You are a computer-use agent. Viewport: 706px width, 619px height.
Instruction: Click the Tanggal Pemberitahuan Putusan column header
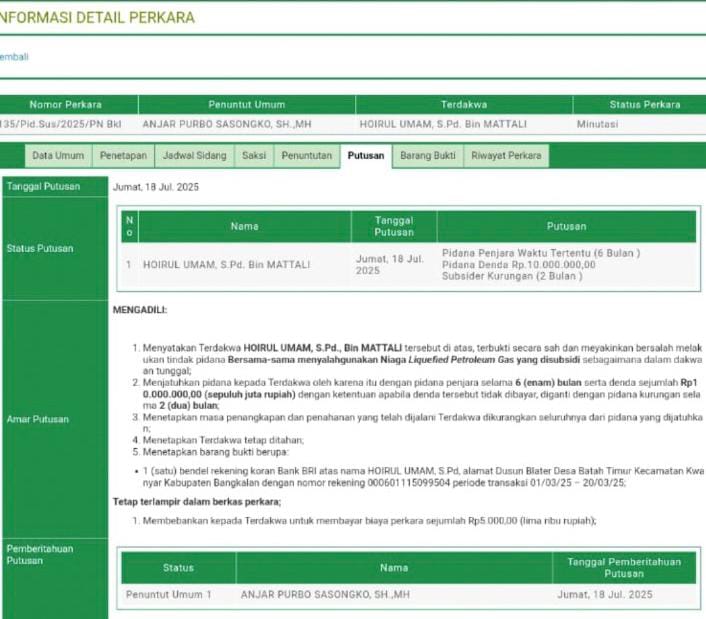[x=623, y=567]
